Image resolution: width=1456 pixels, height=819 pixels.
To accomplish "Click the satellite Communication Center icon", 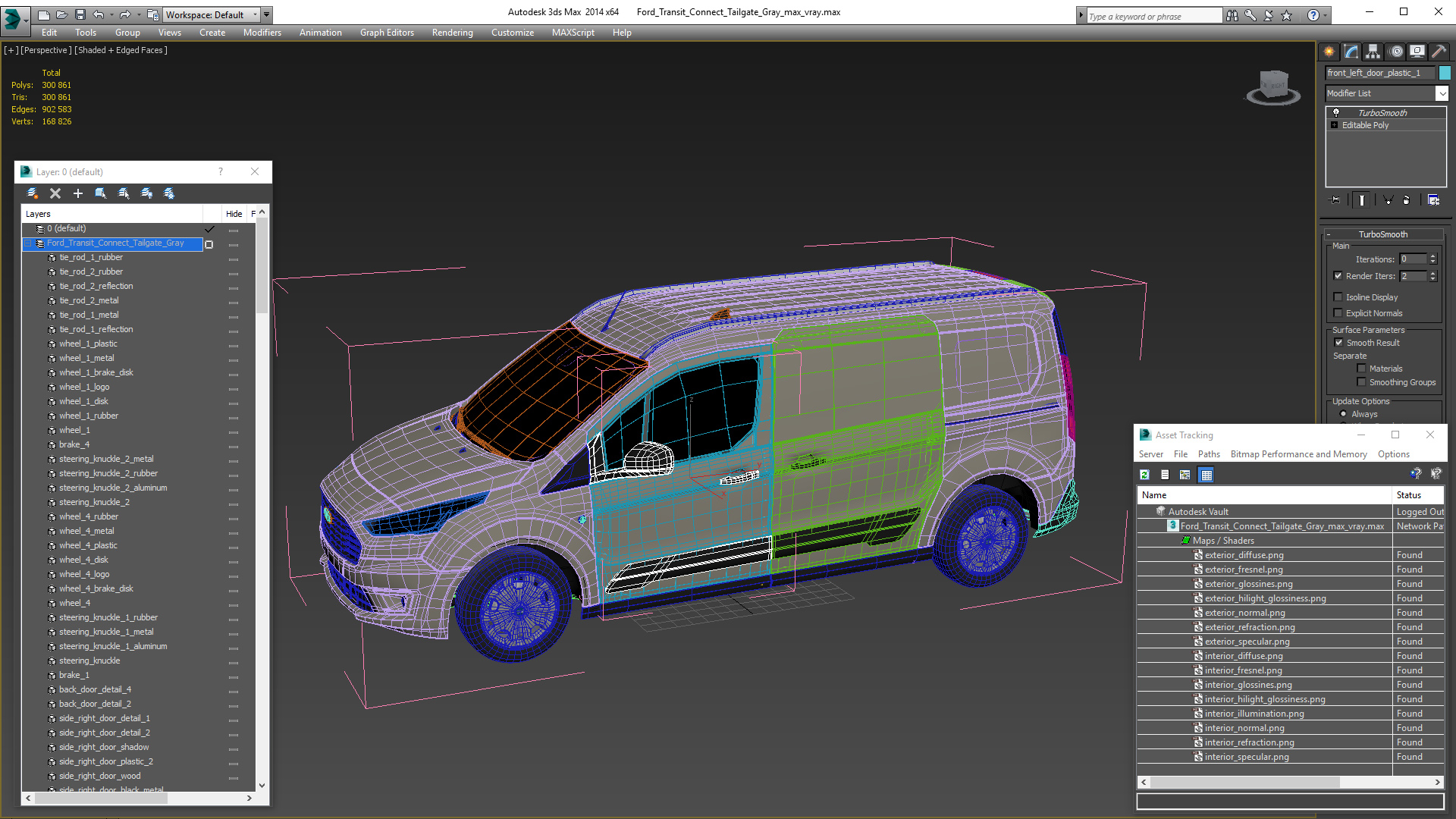I will (1268, 15).
